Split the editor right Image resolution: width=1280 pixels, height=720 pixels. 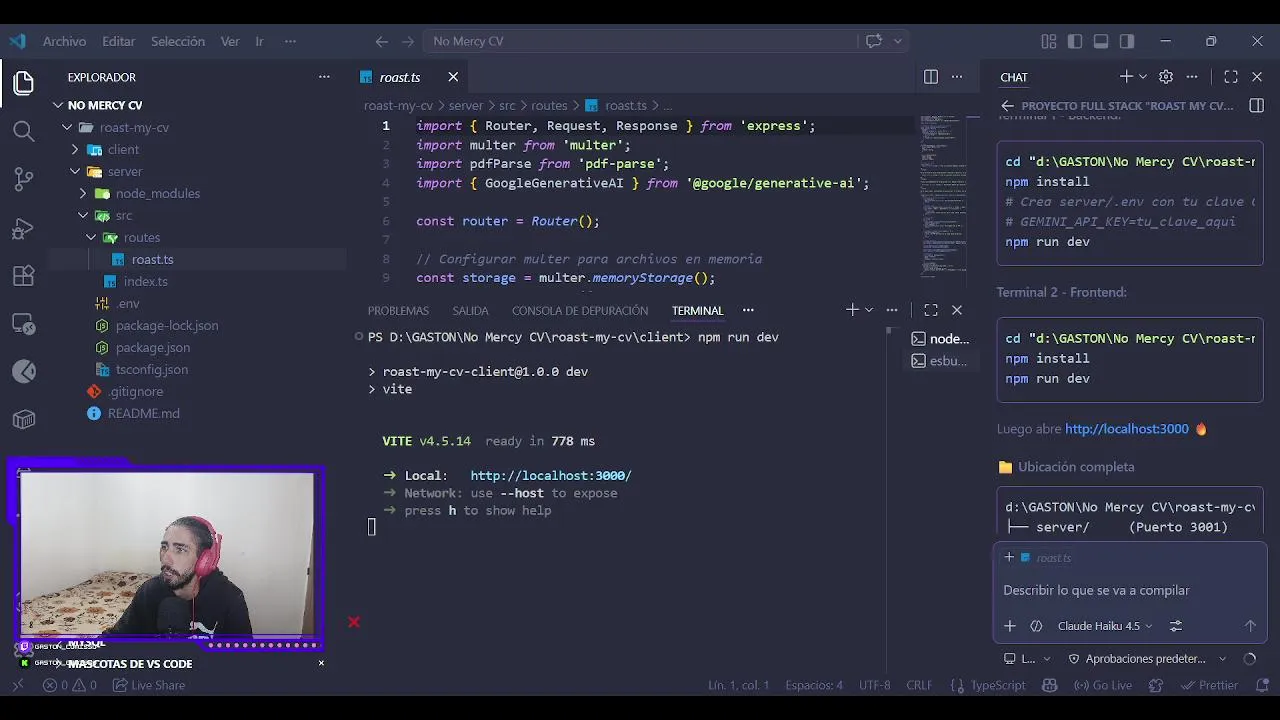click(x=931, y=77)
